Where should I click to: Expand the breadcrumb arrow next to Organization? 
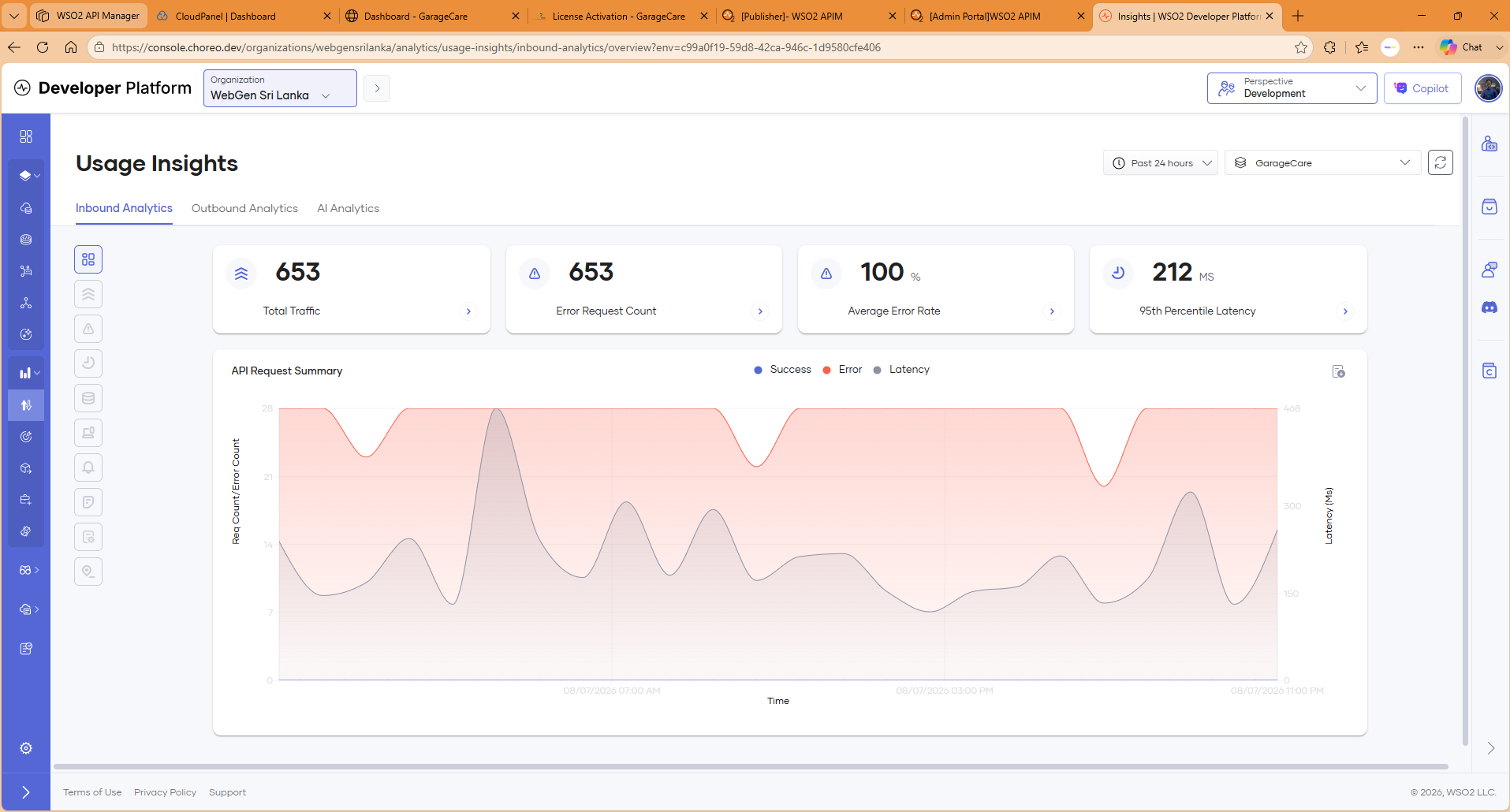(x=377, y=88)
